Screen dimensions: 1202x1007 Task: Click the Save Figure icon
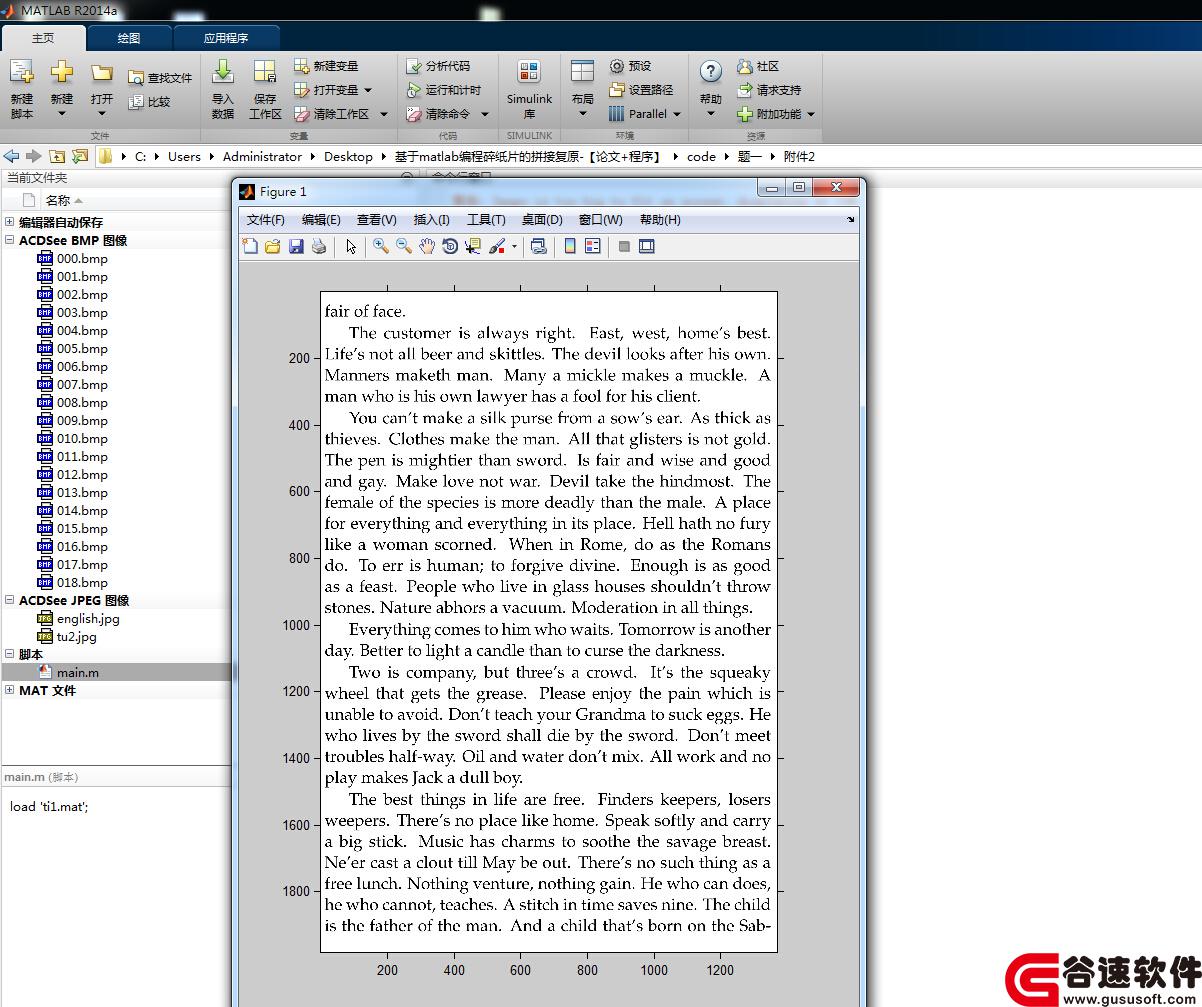(296, 246)
